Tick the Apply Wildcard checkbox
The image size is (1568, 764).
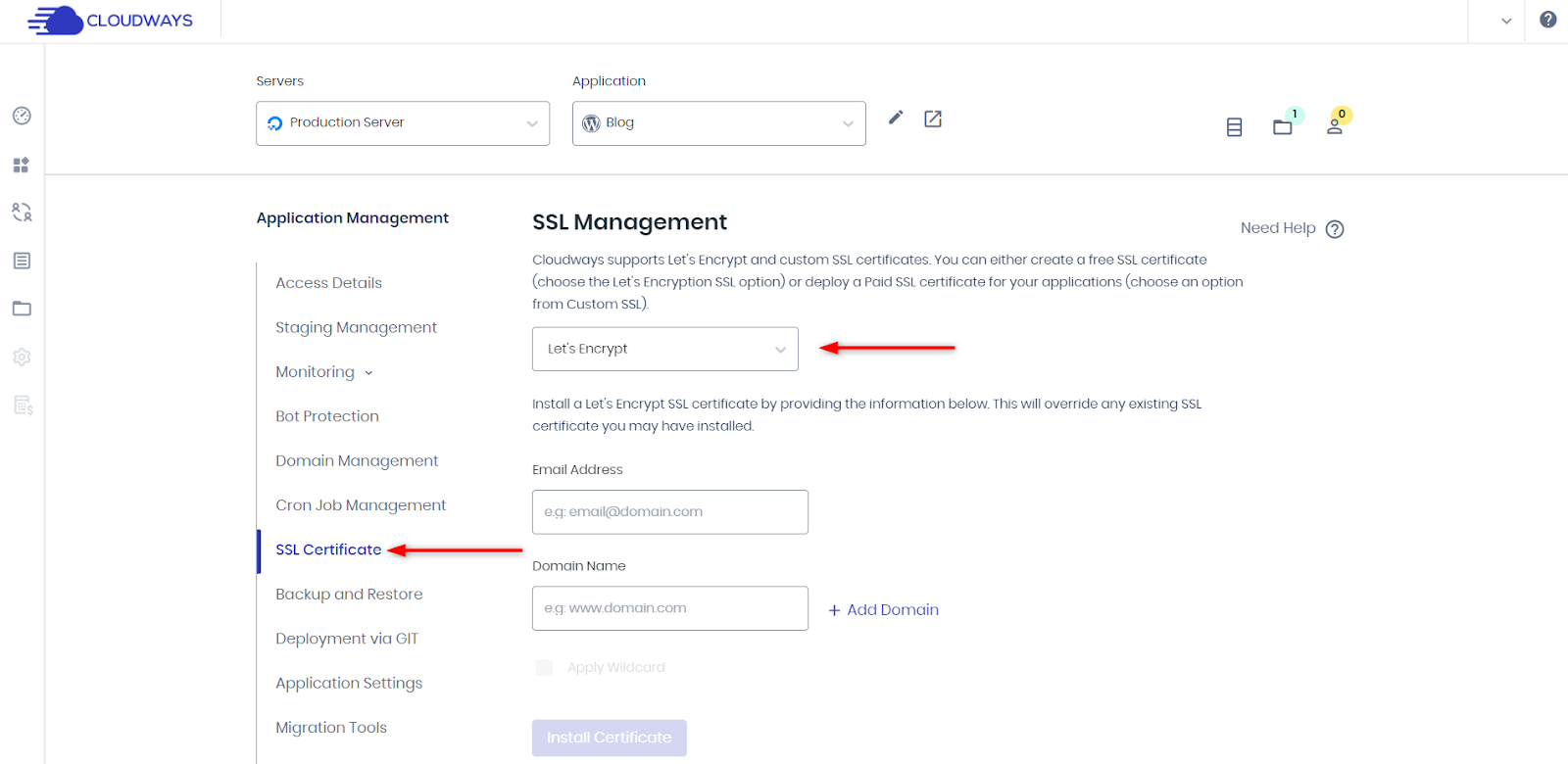544,668
